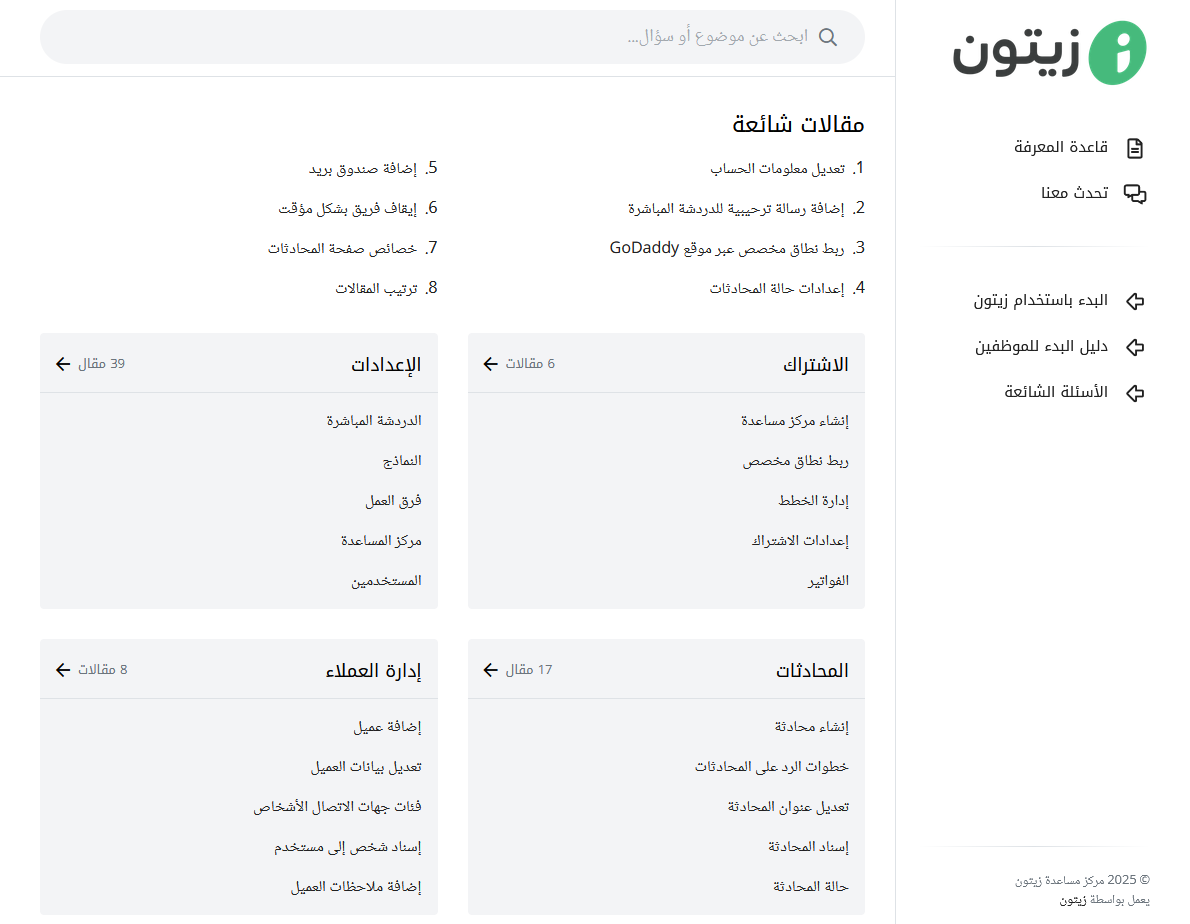Click the chat bubbles icon beside تحدث معنا
The width and height of the screenshot is (1190, 924).
coord(1135,194)
